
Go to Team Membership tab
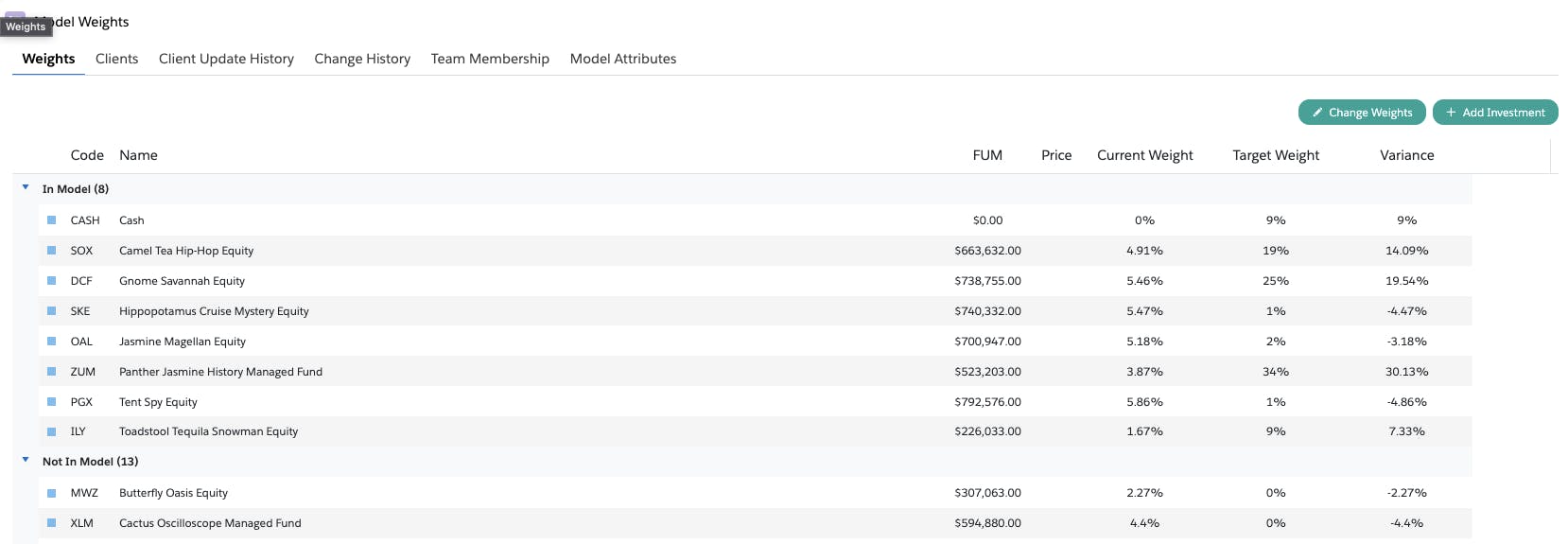(x=490, y=59)
